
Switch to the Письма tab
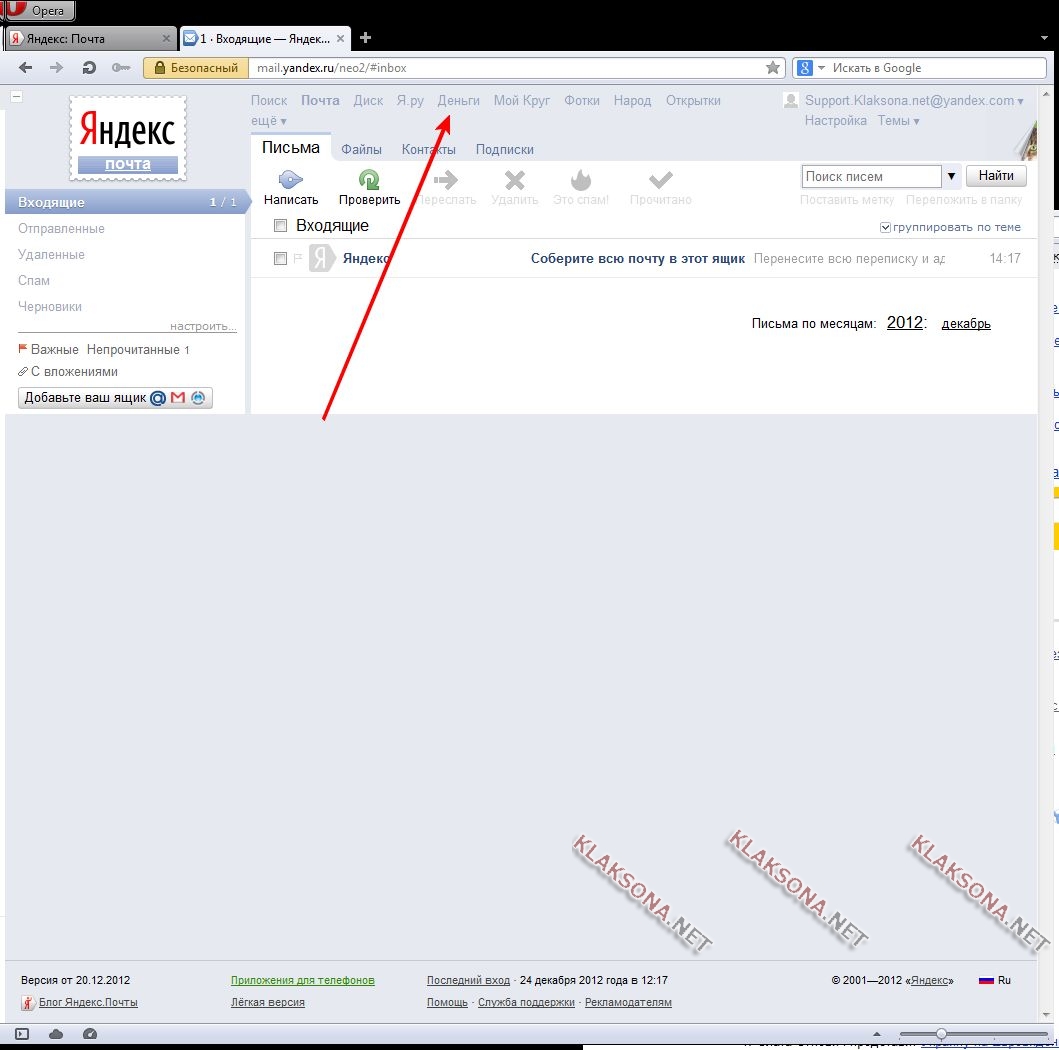[x=290, y=148]
